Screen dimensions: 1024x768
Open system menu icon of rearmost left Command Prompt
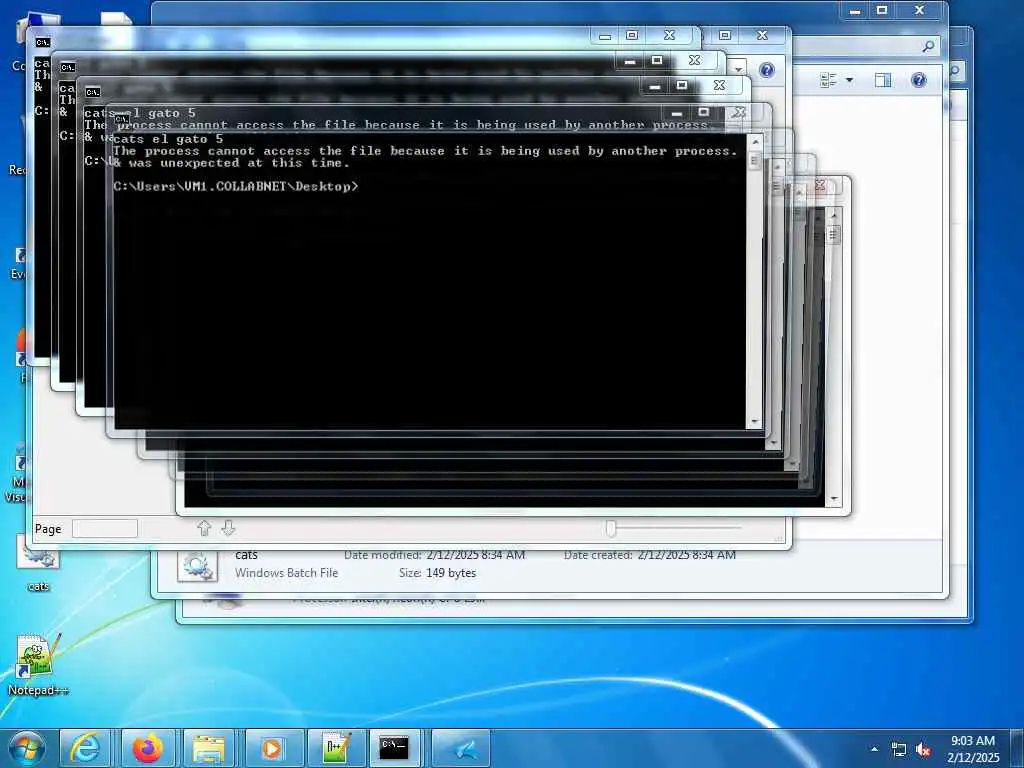[x=42, y=42]
